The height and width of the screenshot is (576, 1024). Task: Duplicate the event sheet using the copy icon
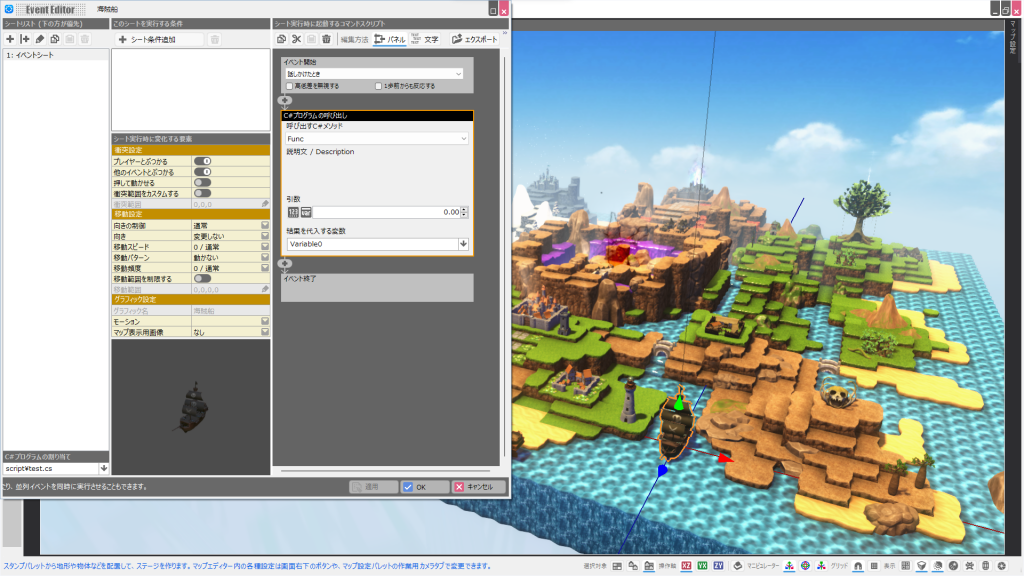(x=55, y=40)
